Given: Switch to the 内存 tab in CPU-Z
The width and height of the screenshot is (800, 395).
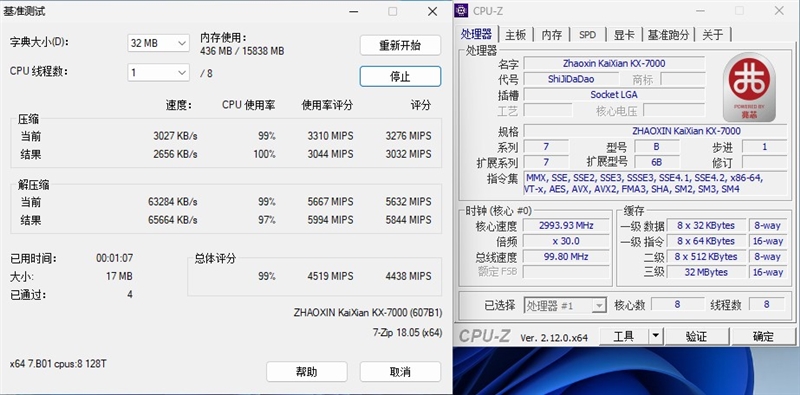Looking at the screenshot, I should click(x=552, y=35).
